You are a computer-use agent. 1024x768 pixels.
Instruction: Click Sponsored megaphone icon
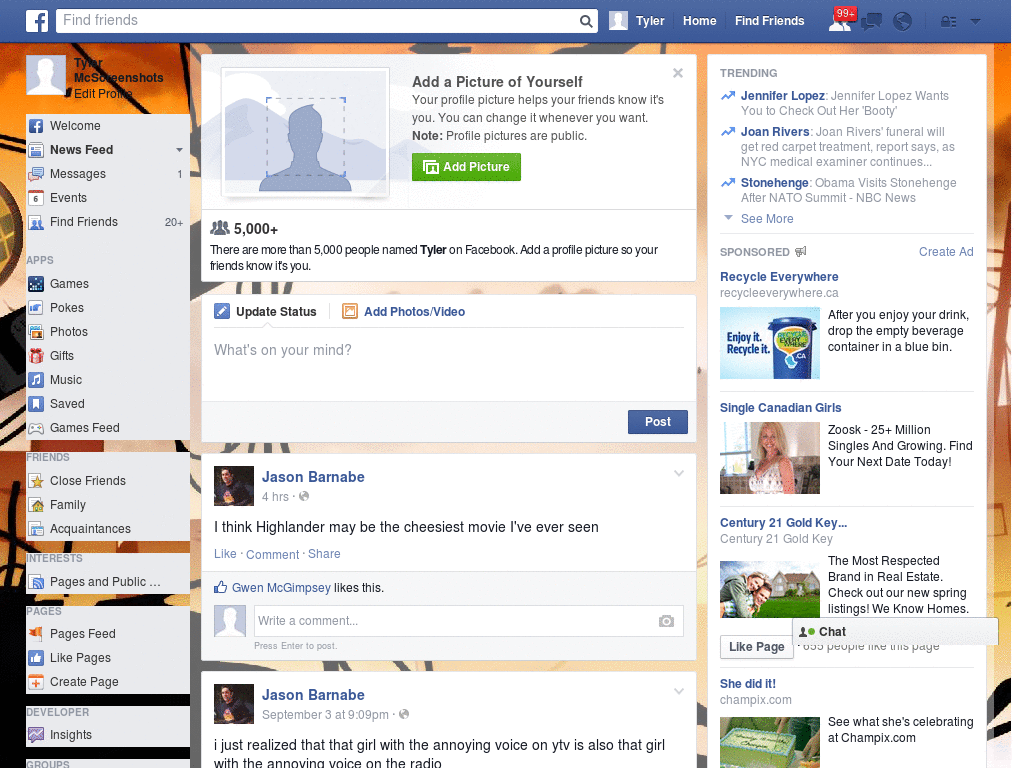pyautogui.click(x=801, y=251)
